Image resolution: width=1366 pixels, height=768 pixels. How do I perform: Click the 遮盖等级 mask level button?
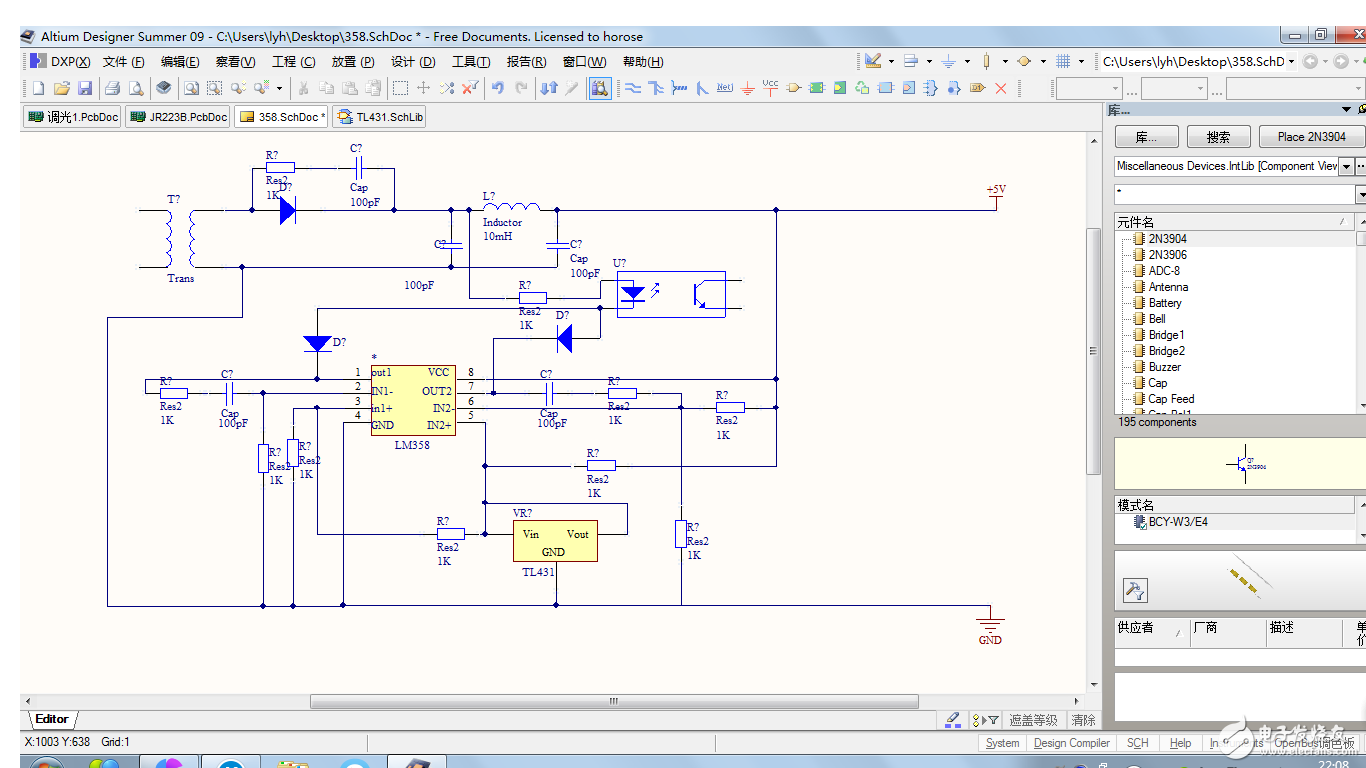pos(1033,720)
